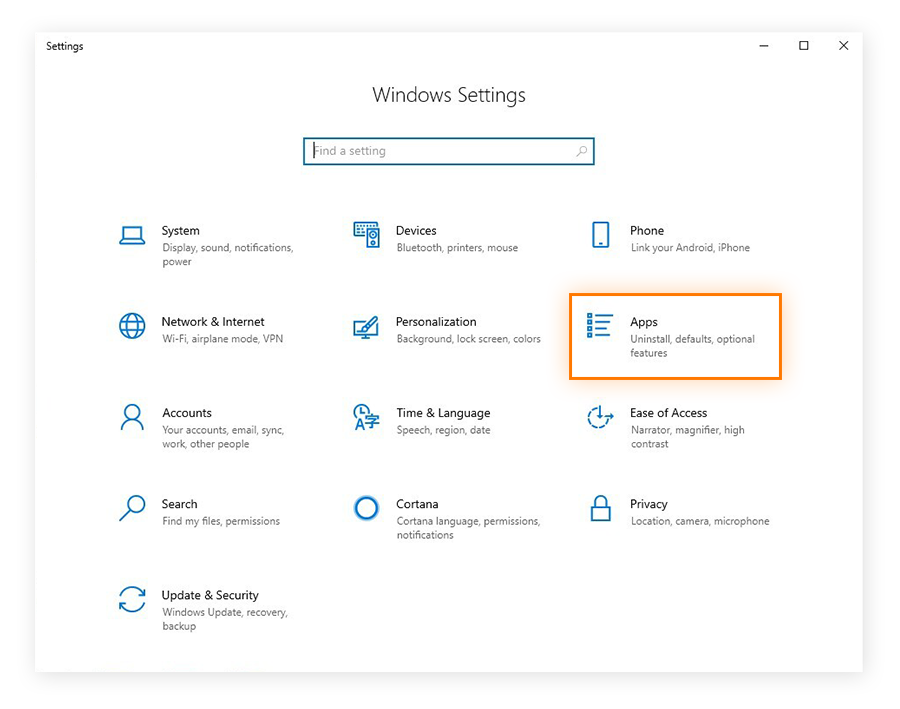Image resolution: width=900 pixels, height=709 pixels.
Task: Click 'Location, camera, microphone' text
Action: 700,521
